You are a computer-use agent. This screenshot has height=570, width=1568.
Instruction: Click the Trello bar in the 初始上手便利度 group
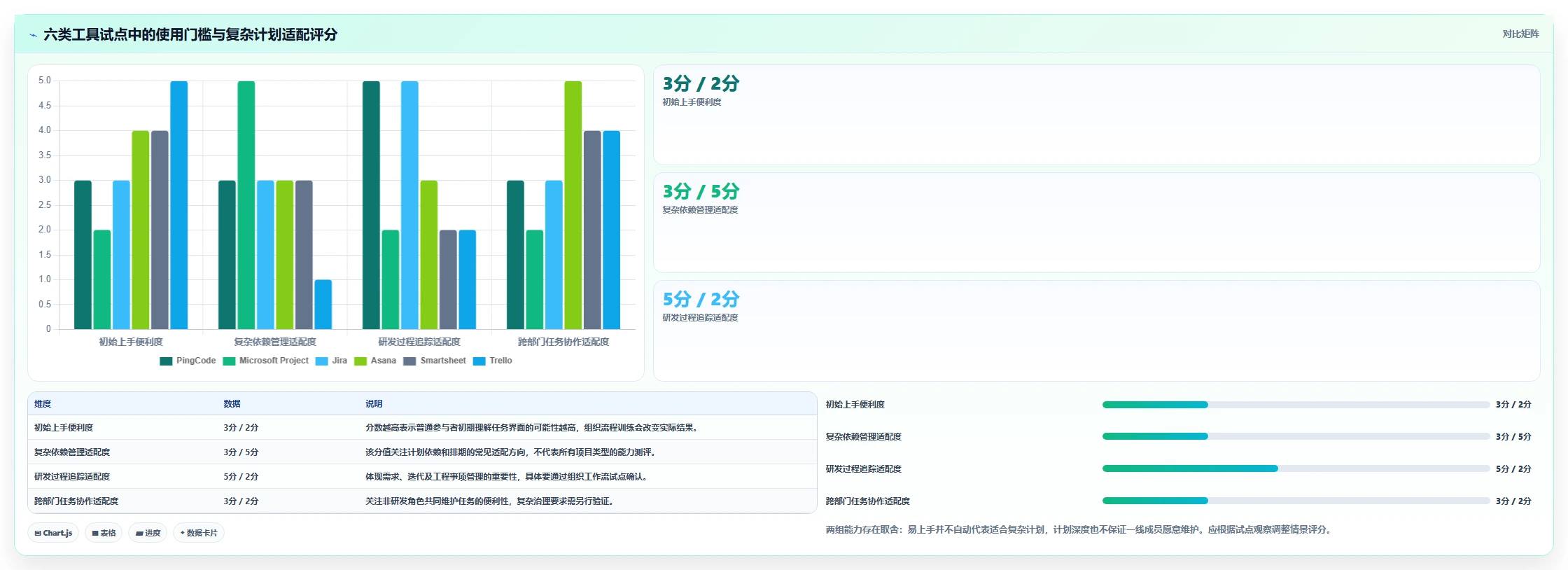[179, 205]
